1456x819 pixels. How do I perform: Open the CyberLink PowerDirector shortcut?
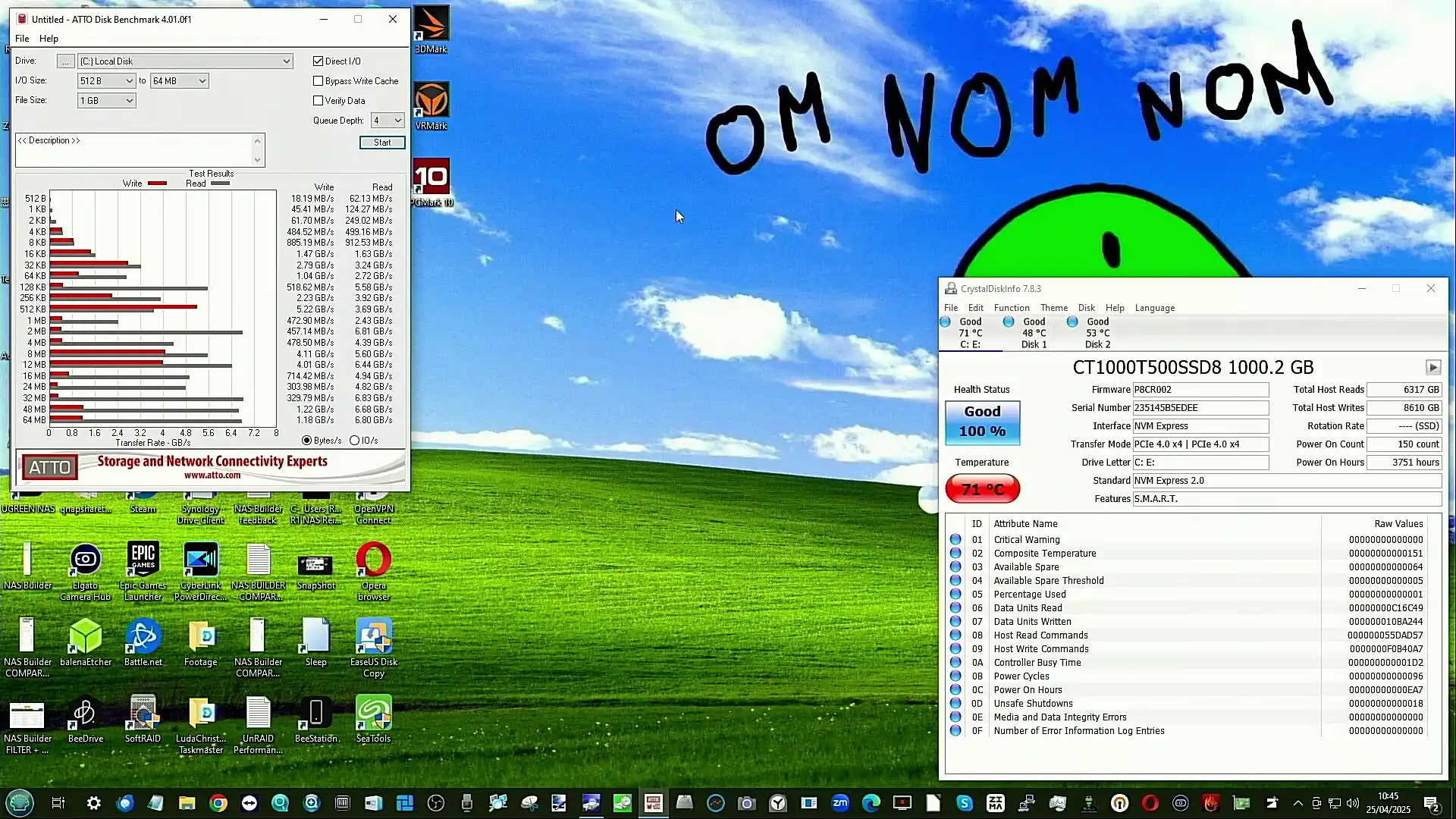pyautogui.click(x=200, y=573)
